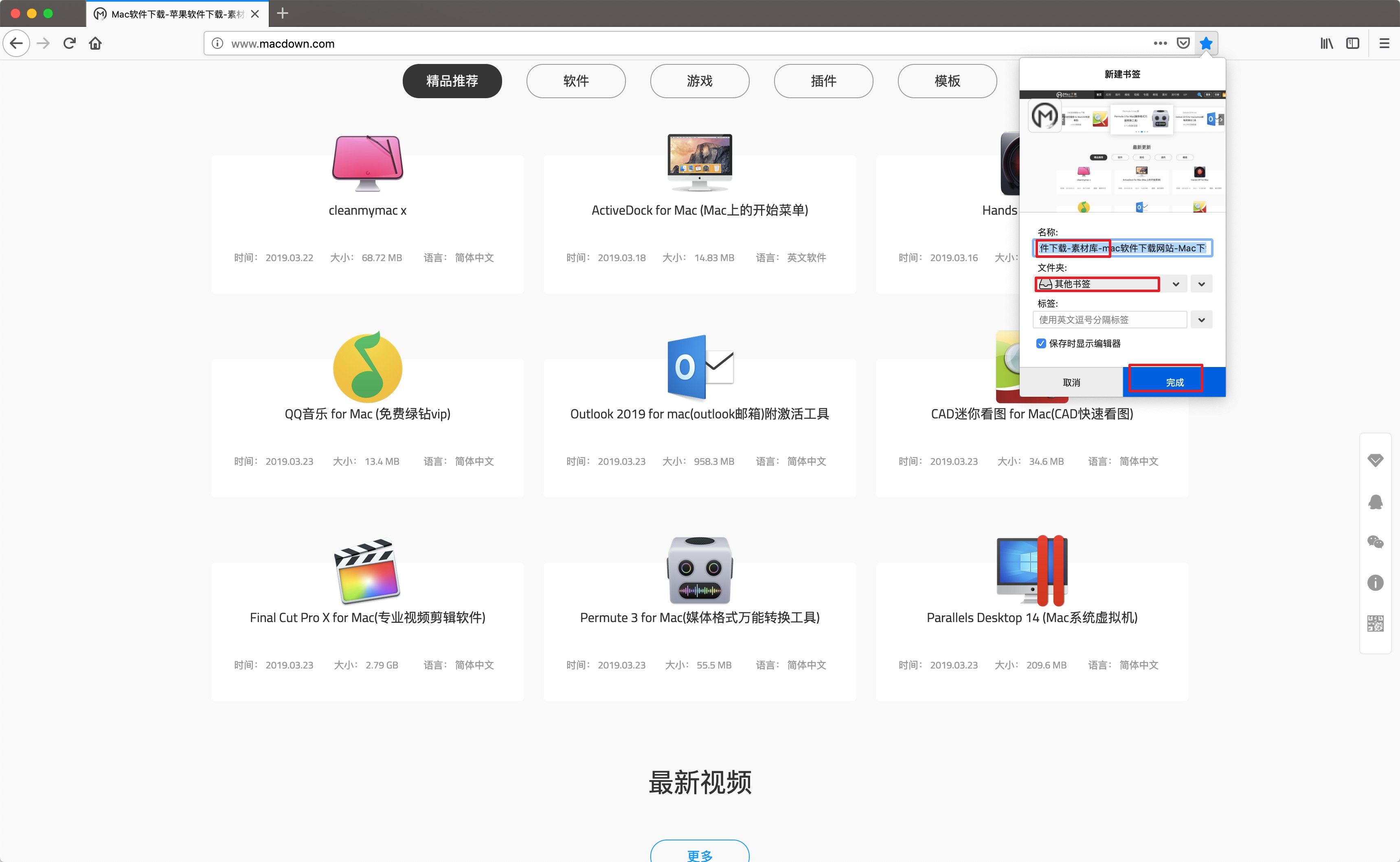The image size is (1400, 862).
Task: Click the Outlook 2019 app icon
Action: pos(700,367)
